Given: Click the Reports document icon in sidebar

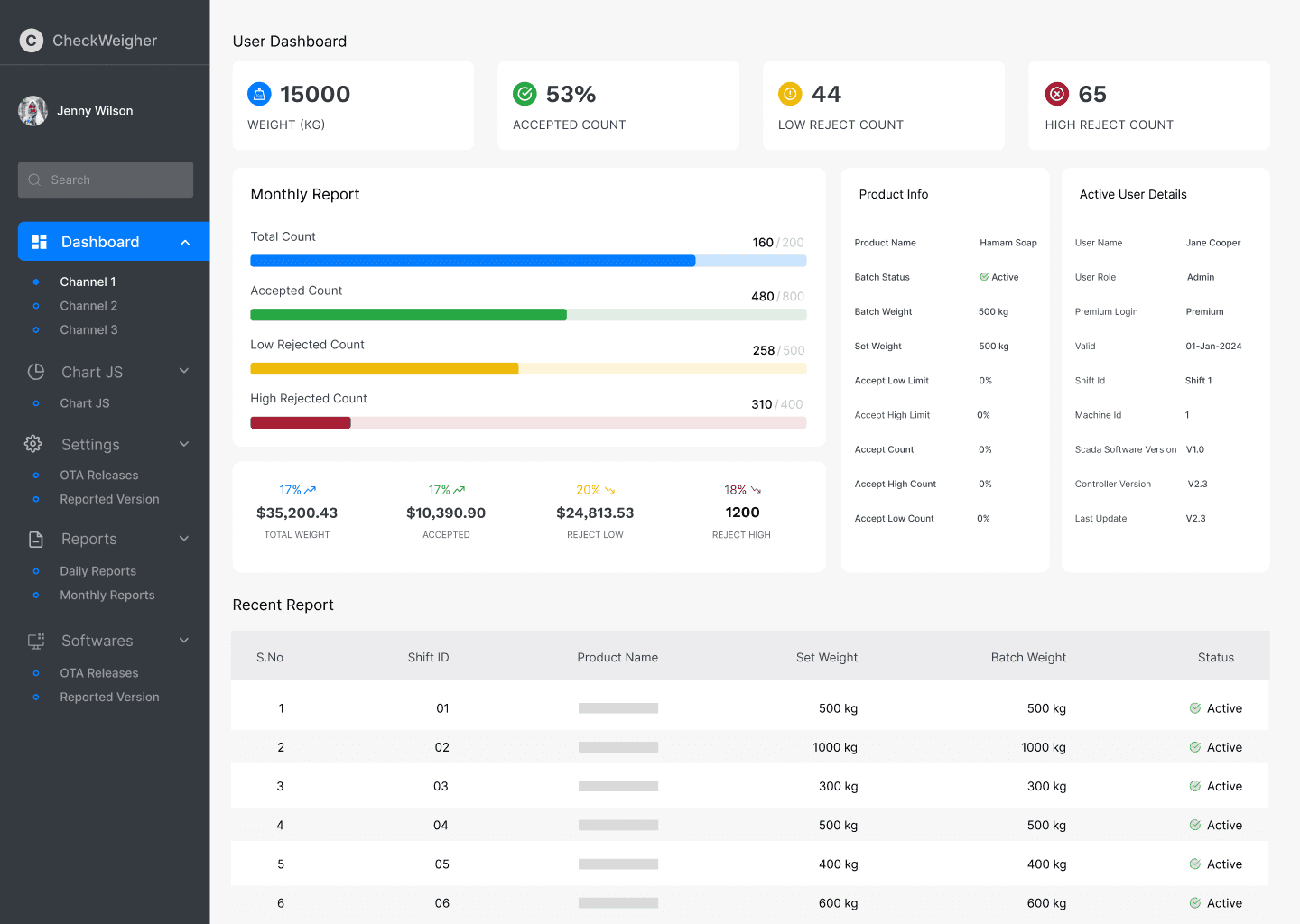Looking at the screenshot, I should coord(36,539).
